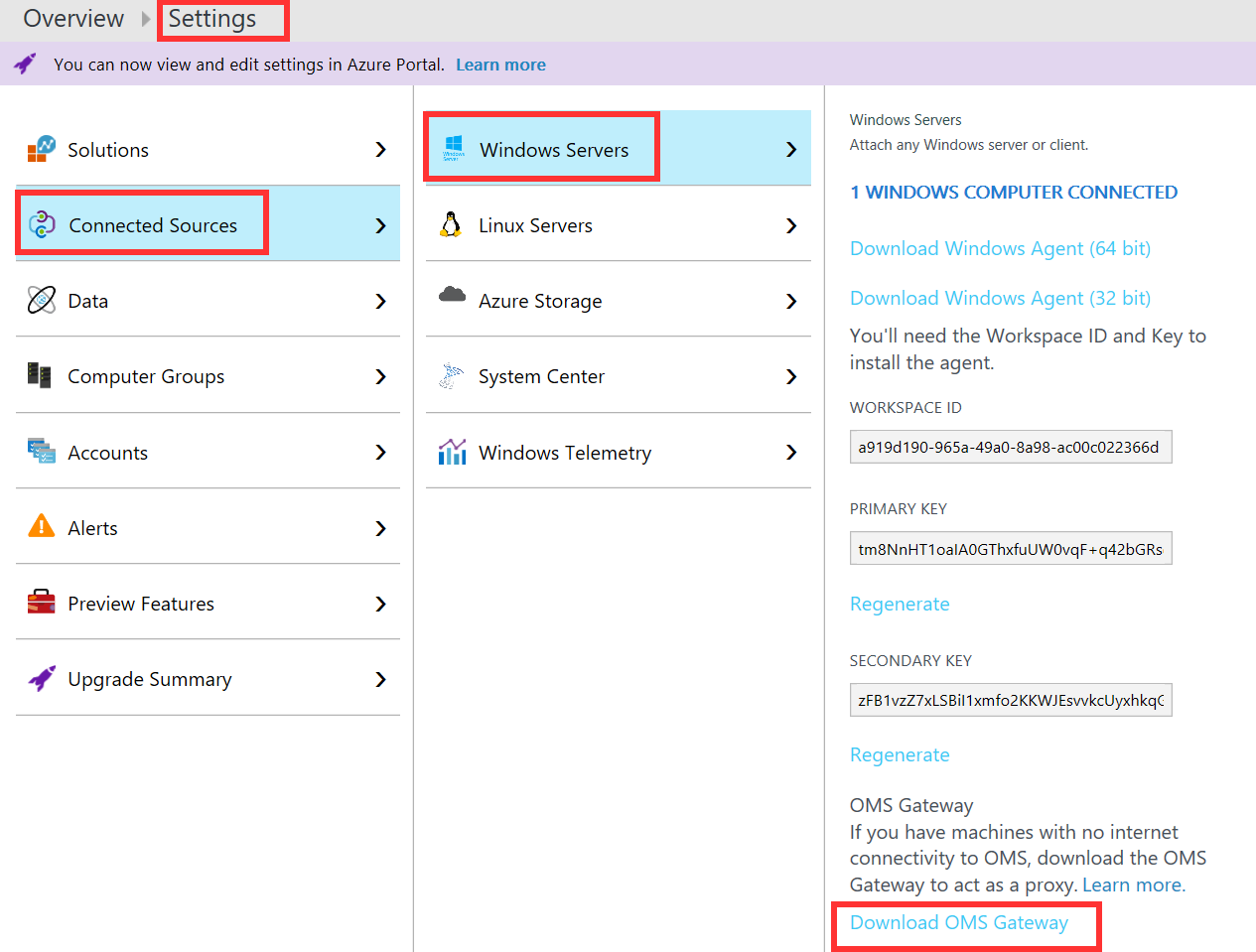Screen dimensions: 1256x952
Task: Expand the Accounts chevron arrow
Action: coord(380,452)
